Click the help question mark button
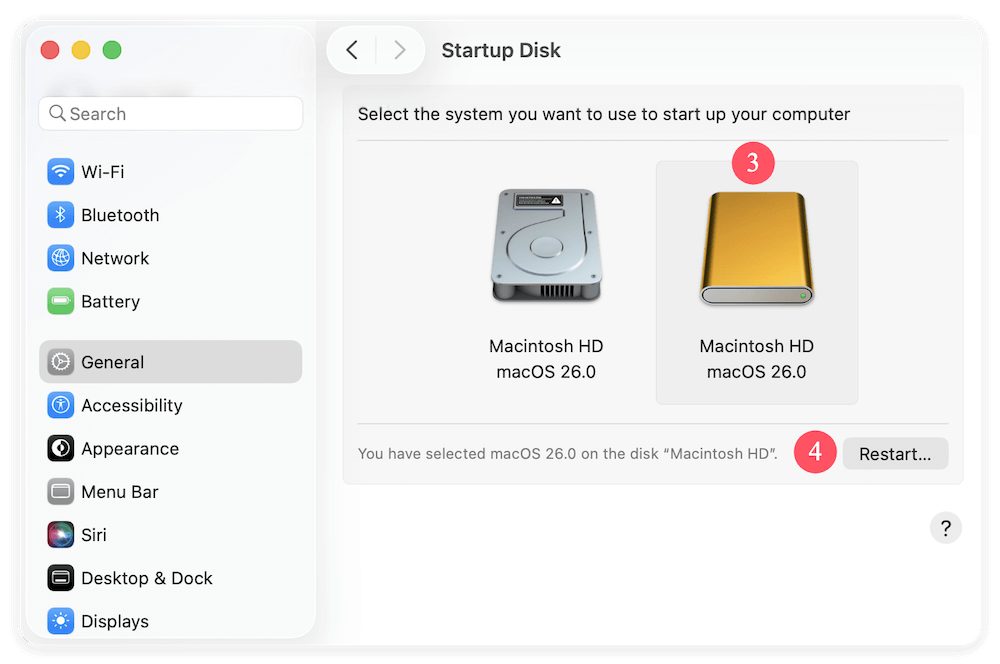The width and height of the screenshot is (1000, 664). coord(945,528)
